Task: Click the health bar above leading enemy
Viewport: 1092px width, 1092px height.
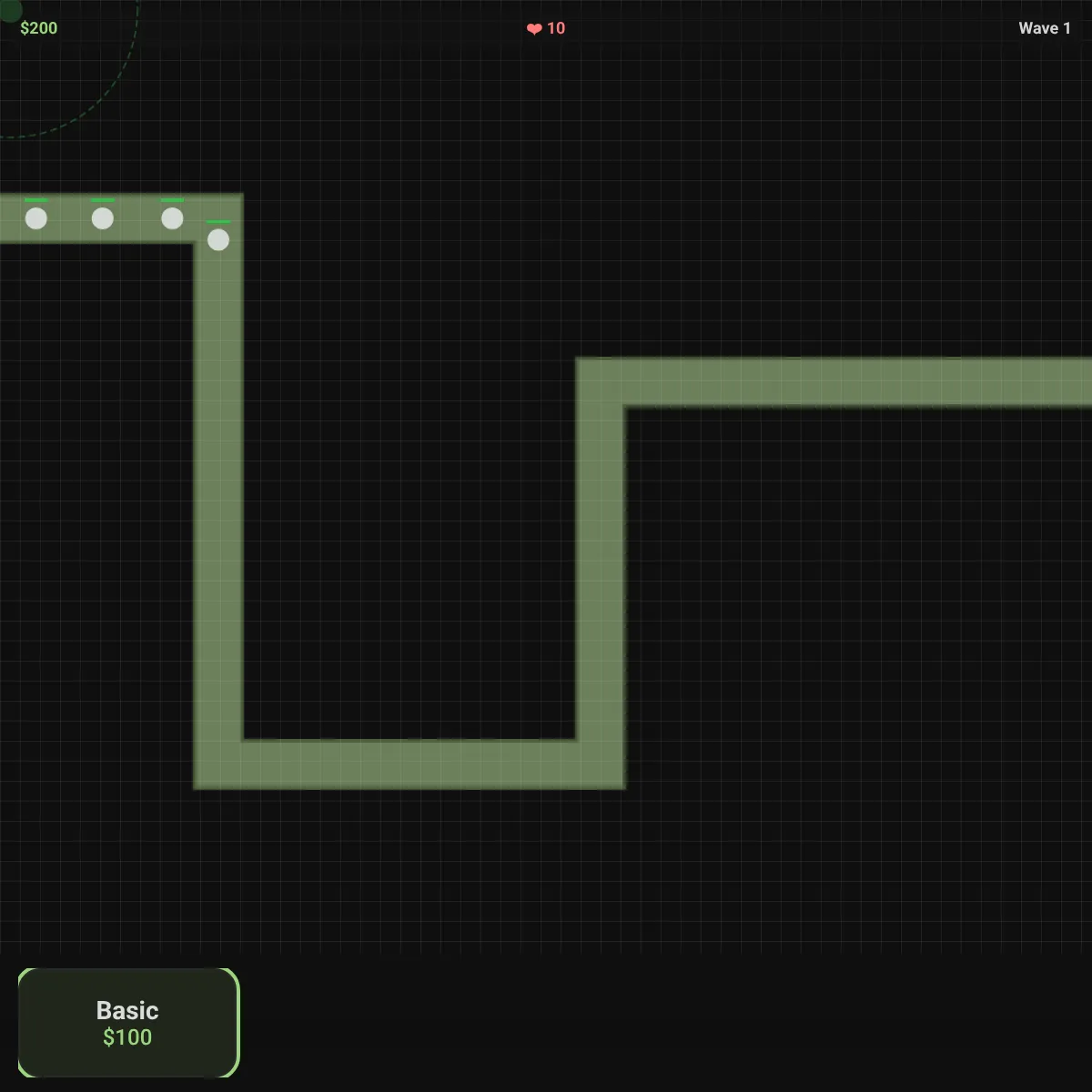Action: (218, 221)
